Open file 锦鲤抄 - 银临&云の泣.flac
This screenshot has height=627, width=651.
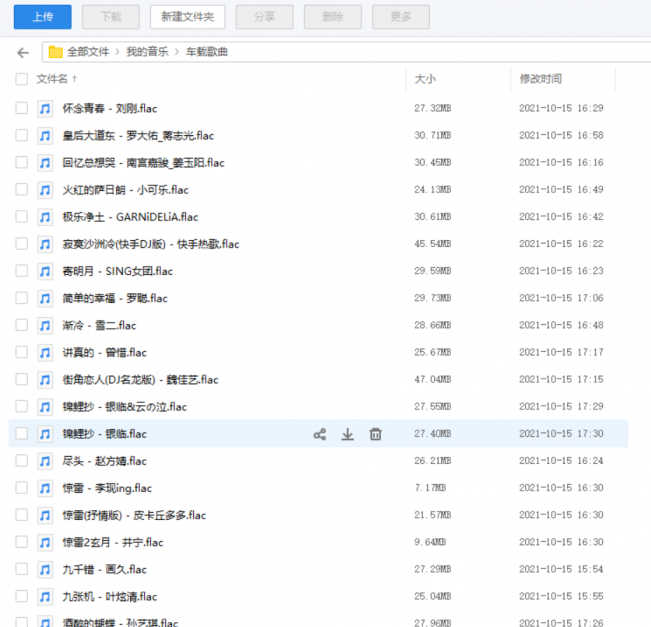125,407
